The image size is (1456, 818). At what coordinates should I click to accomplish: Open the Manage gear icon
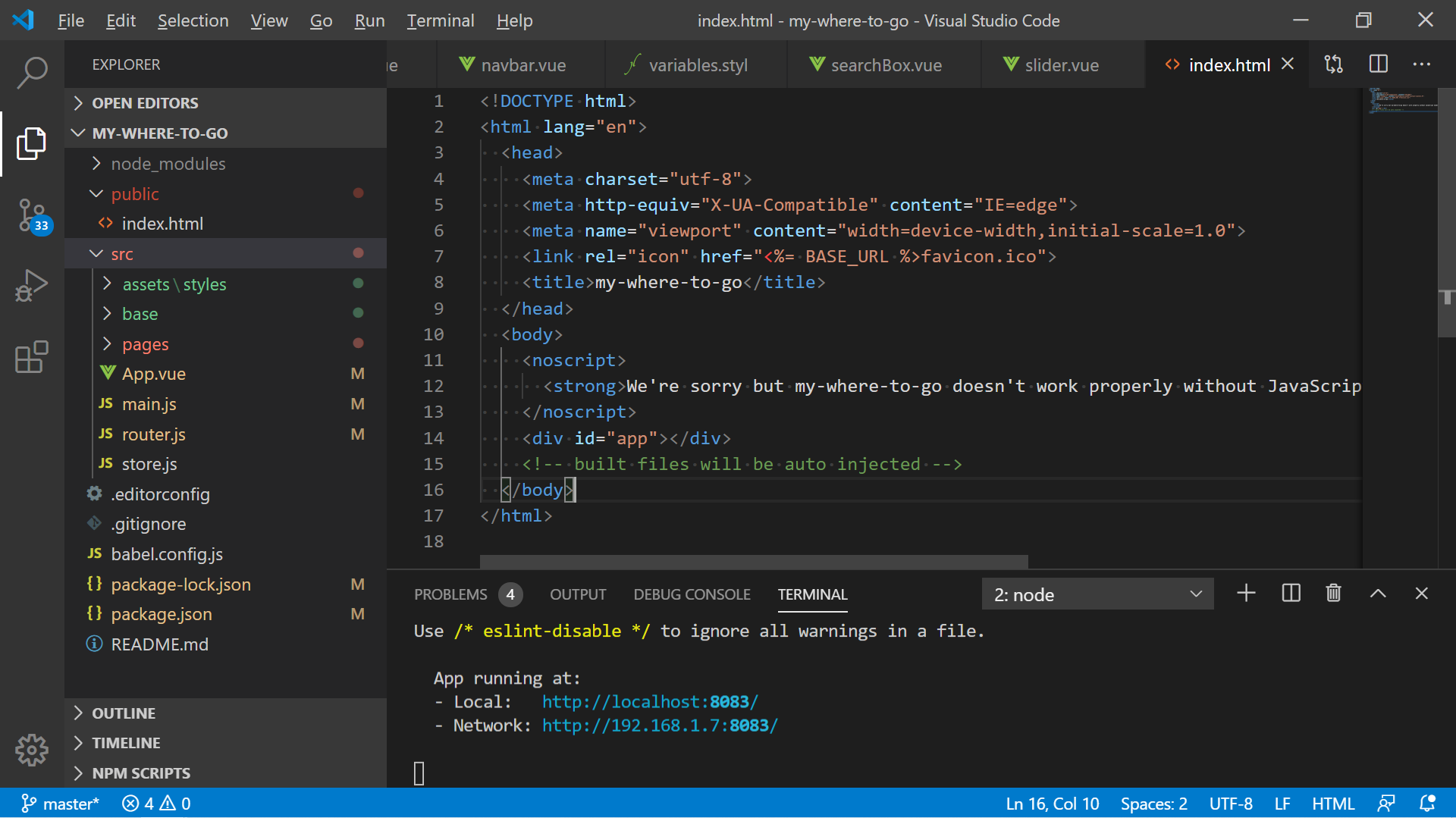pos(32,750)
